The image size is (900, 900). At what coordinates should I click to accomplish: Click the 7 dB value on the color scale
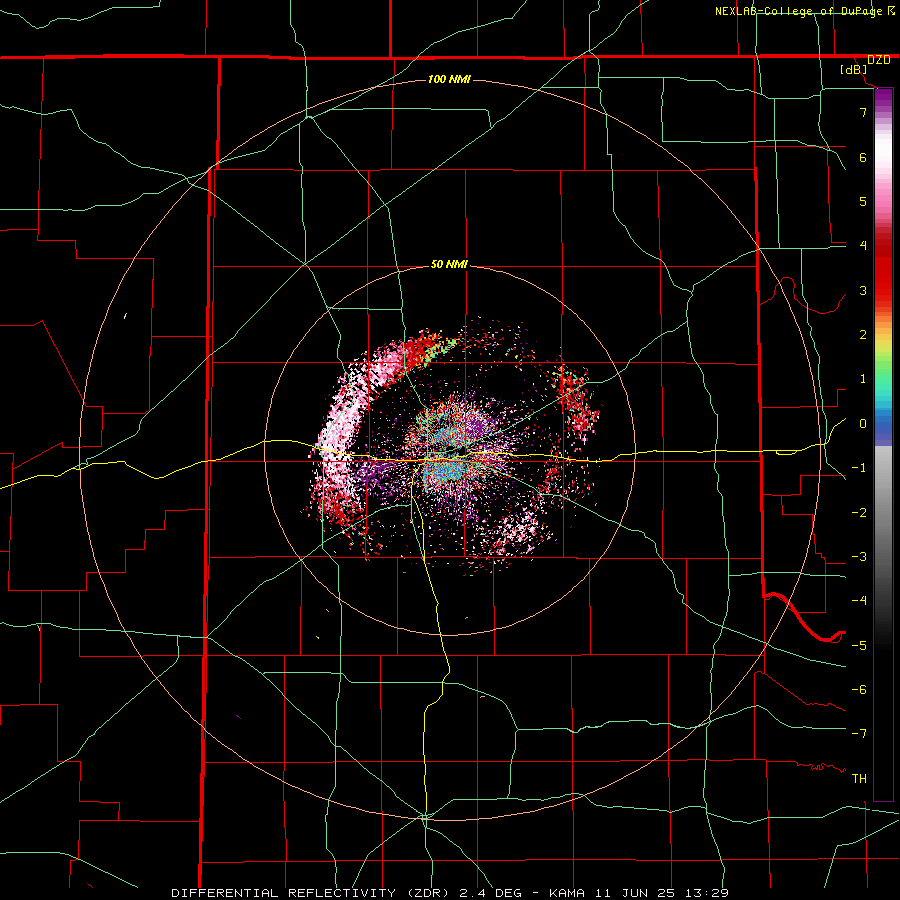863,112
